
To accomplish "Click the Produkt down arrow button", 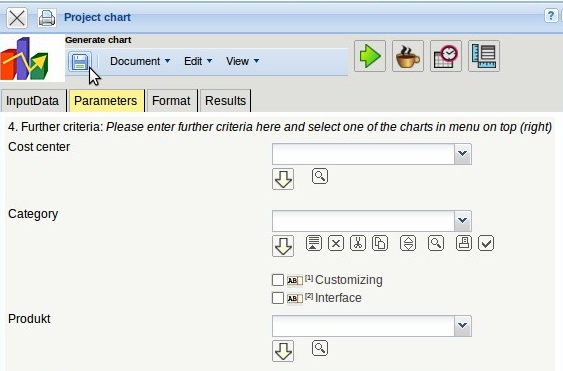I will click(283, 351).
